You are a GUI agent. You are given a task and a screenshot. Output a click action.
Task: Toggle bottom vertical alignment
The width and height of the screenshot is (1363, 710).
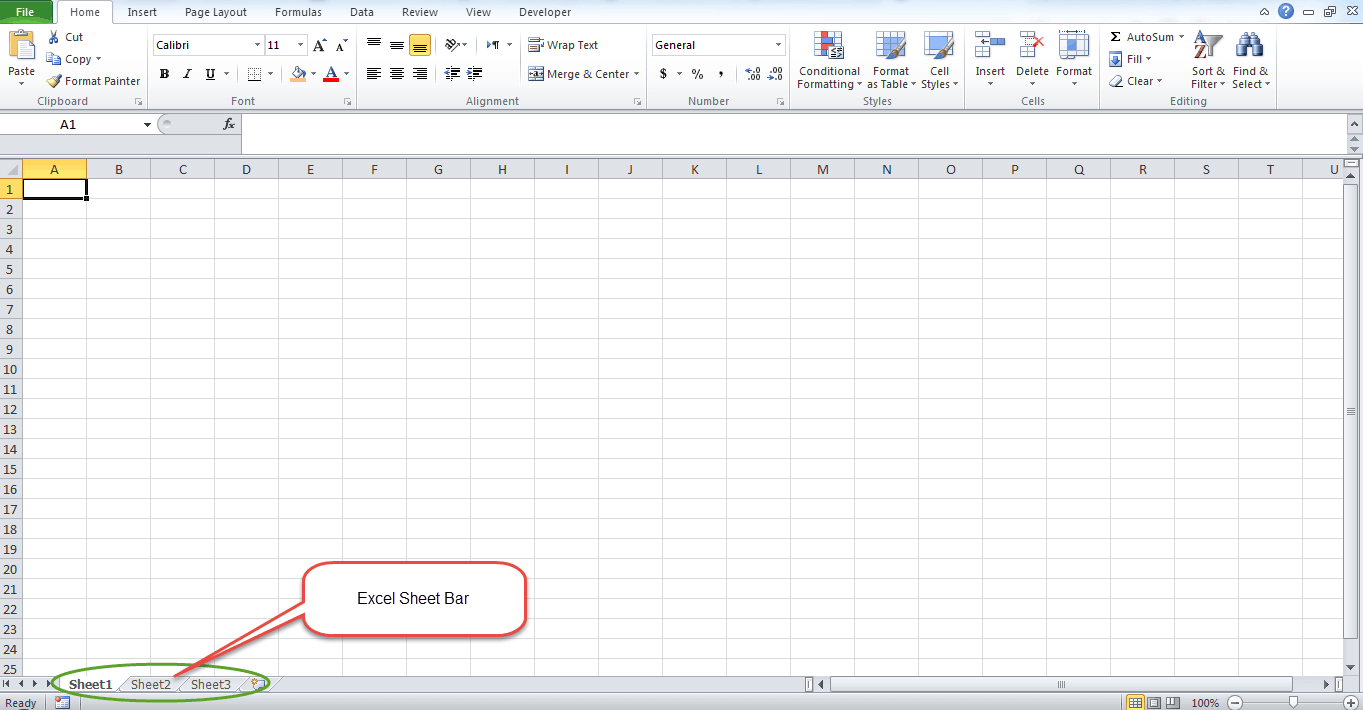coord(420,44)
